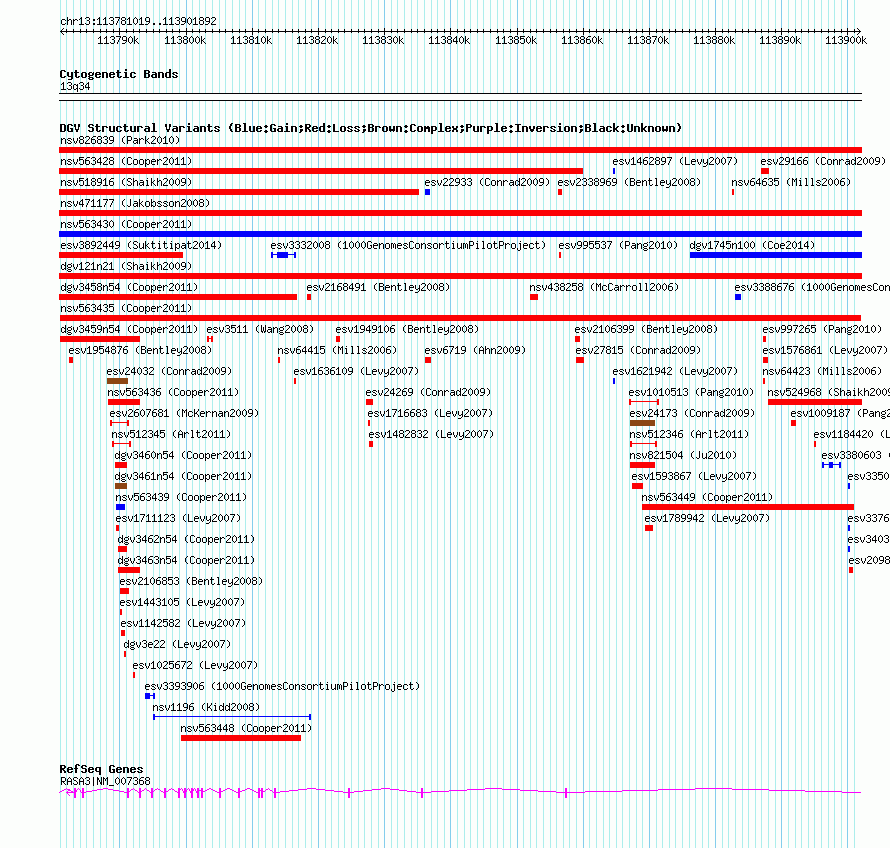Click esv1716683 (Levy2007) label

430,413
